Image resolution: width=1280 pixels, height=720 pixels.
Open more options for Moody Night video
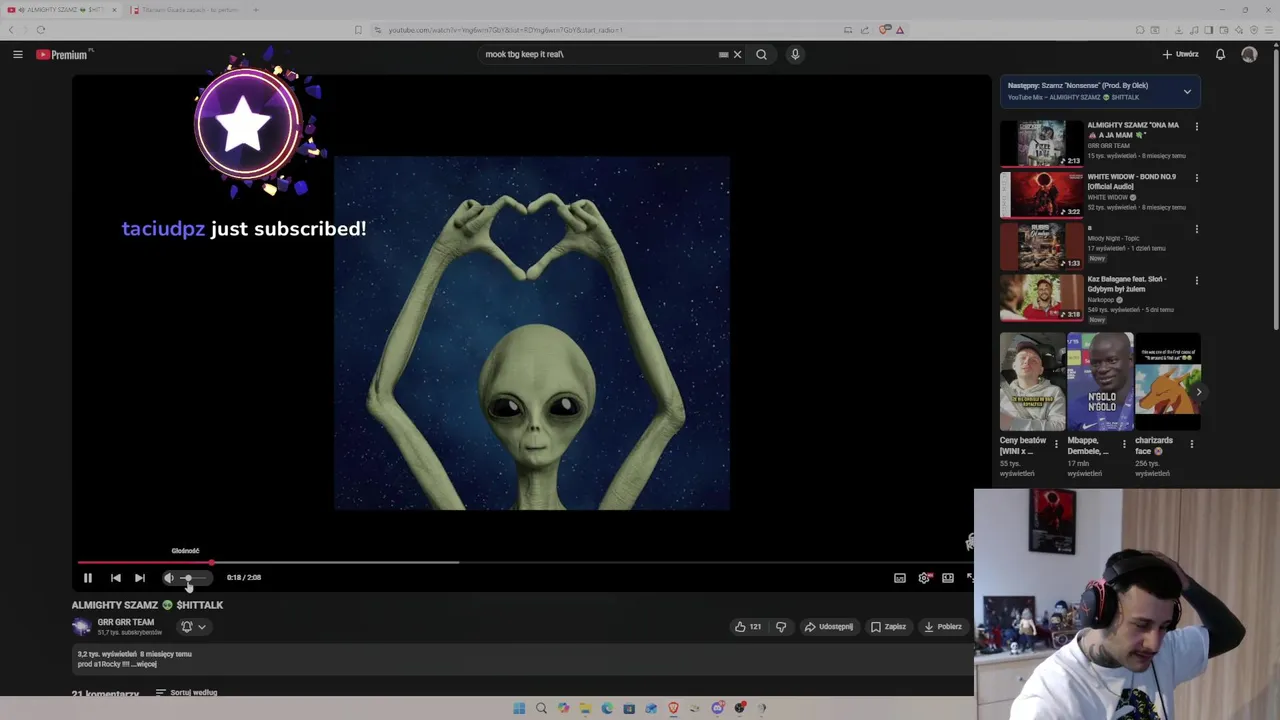click(x=1196, y=230)
